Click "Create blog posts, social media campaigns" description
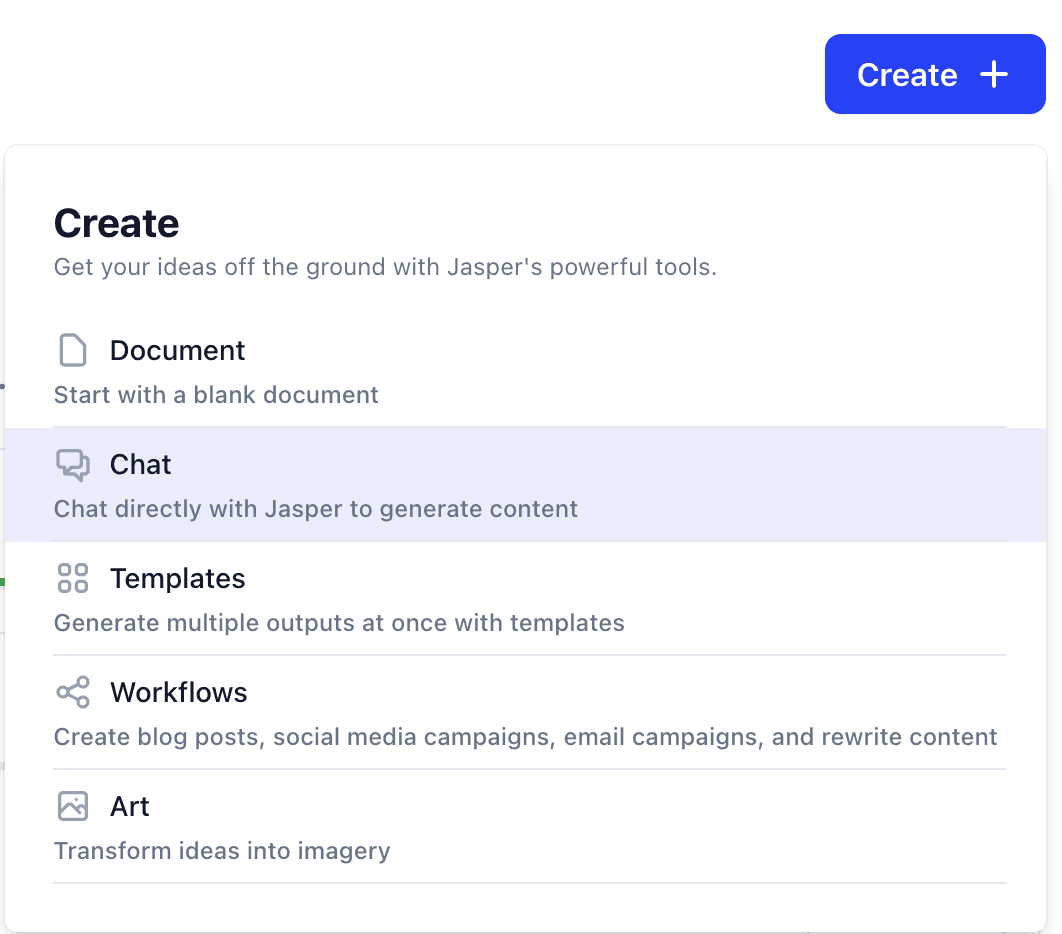This screenshot has width=1062, height=934. [525, 737]
